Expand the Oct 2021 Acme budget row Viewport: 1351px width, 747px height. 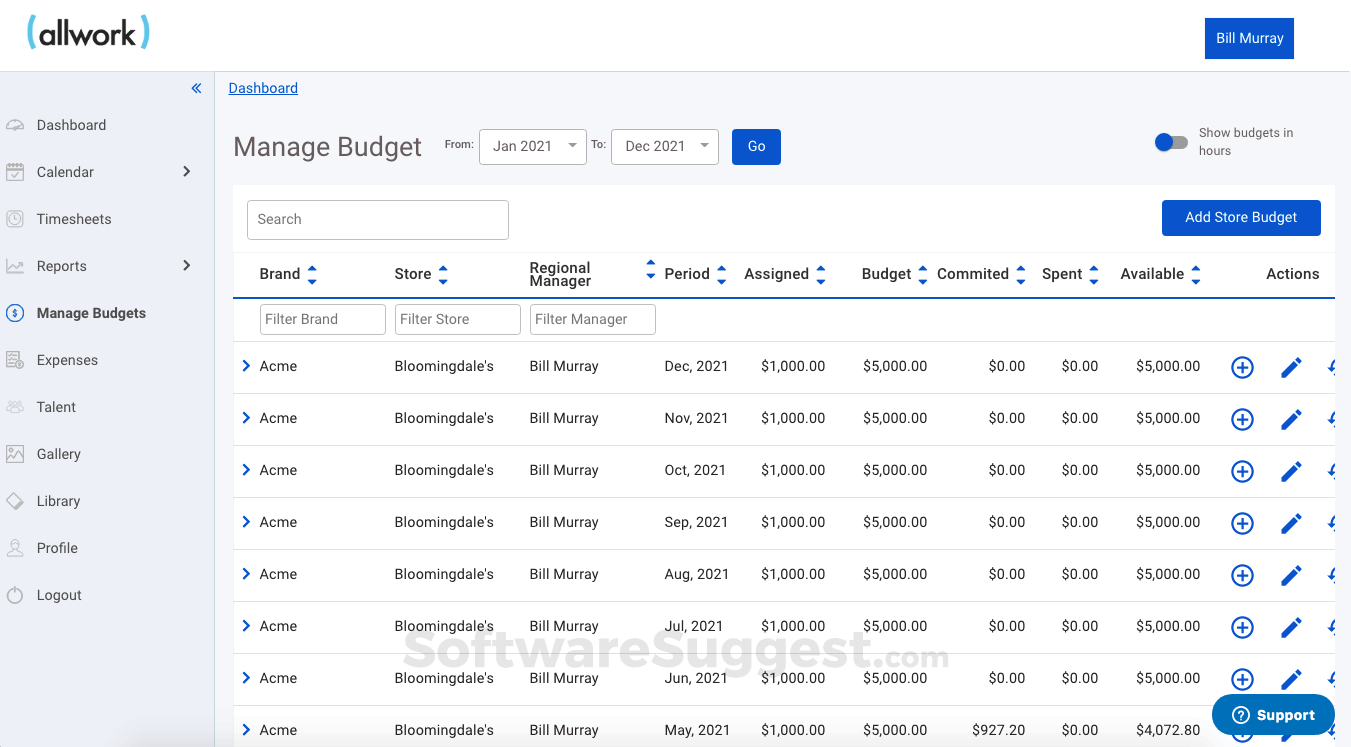246,469
